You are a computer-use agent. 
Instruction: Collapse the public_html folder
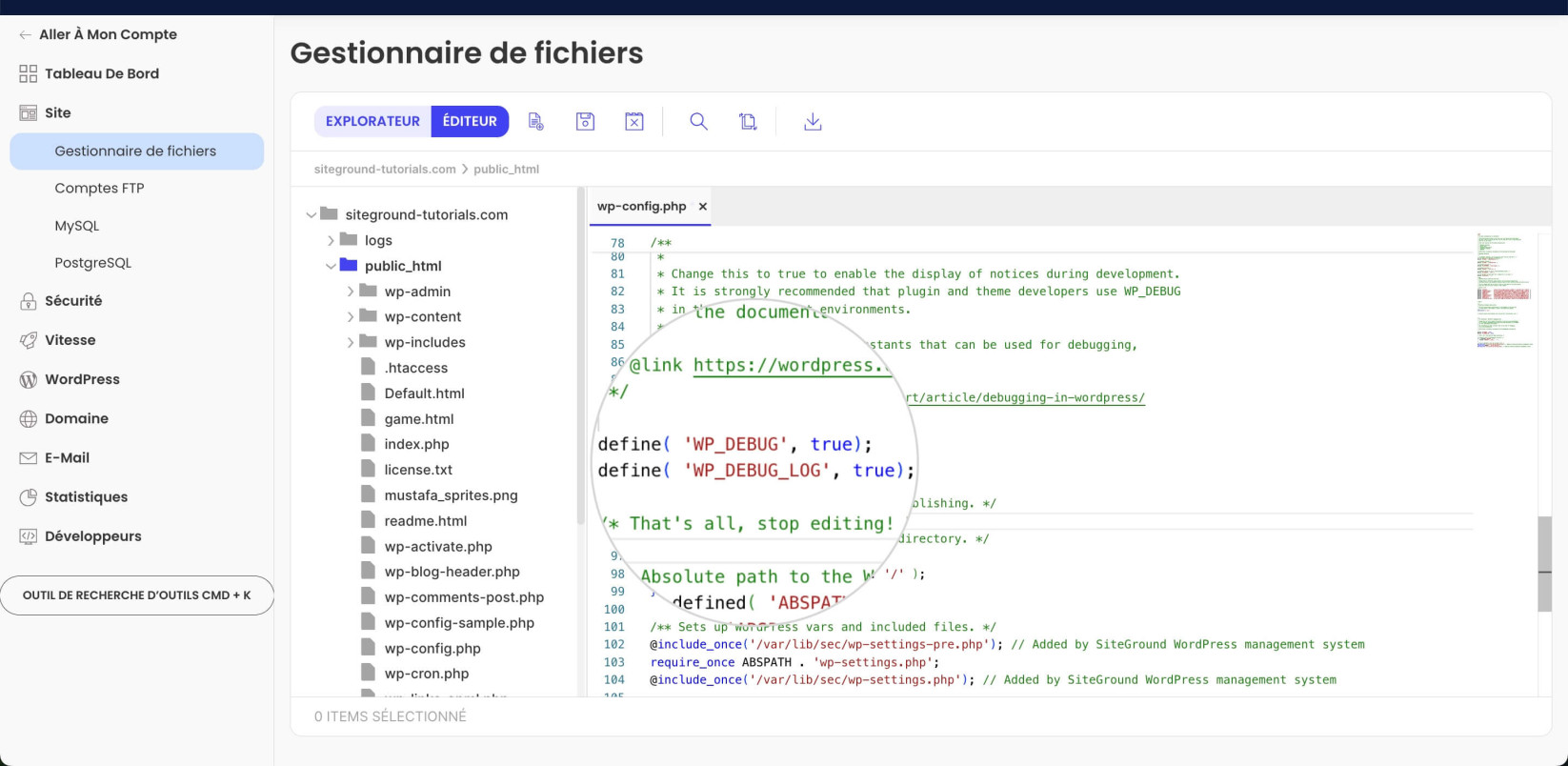pyautogui.click(x=331, y=267)
